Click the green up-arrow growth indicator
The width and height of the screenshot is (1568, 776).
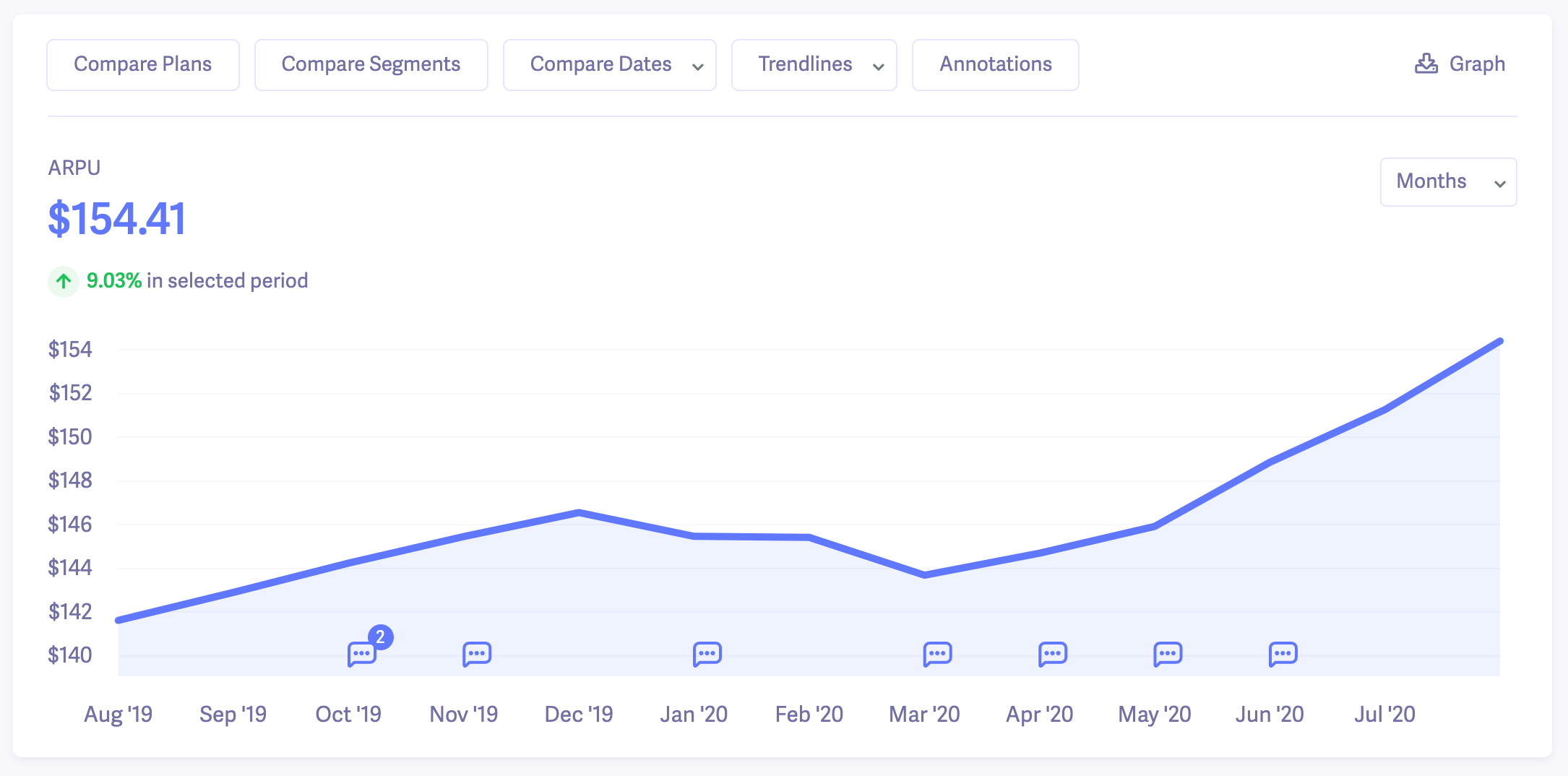point(64,281)
